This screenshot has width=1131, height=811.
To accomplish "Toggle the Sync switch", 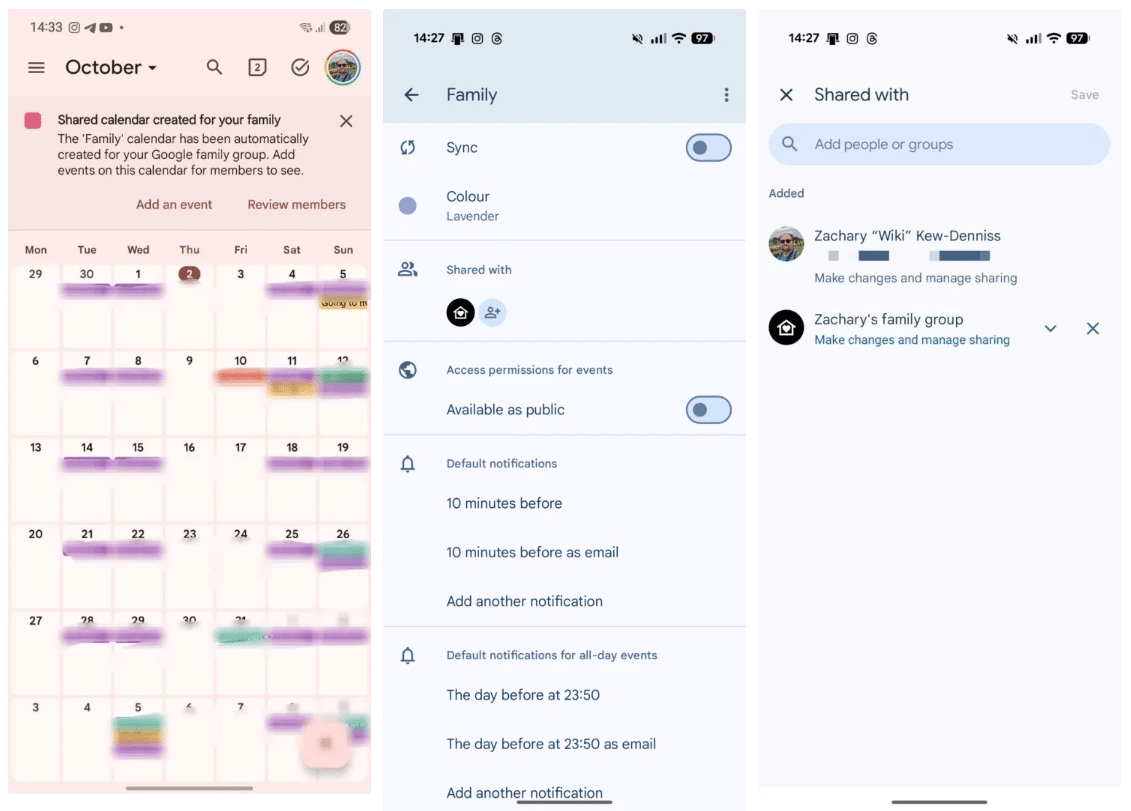I will point(708,148).
